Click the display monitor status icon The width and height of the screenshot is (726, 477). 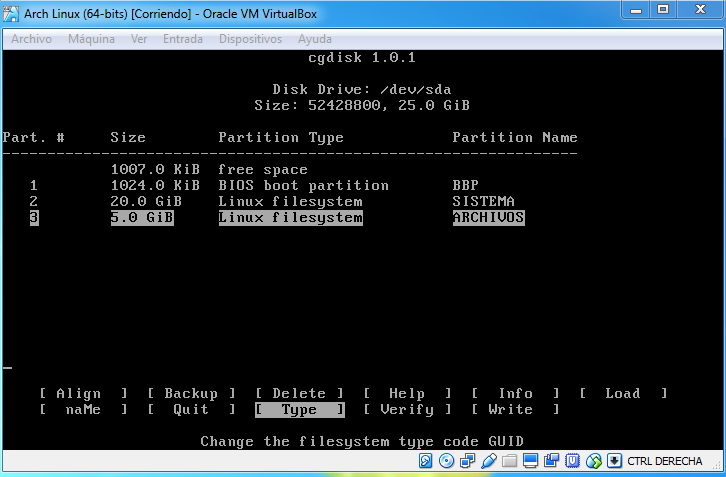pyautogui.click(x=531, y=461)
